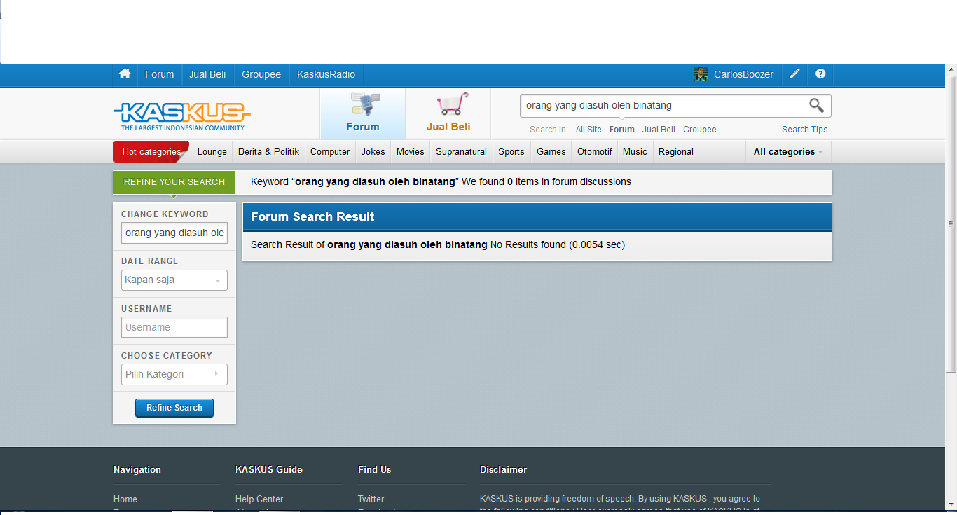
Task: Select the Forum microphone tab icon
Action: (364, 104)
